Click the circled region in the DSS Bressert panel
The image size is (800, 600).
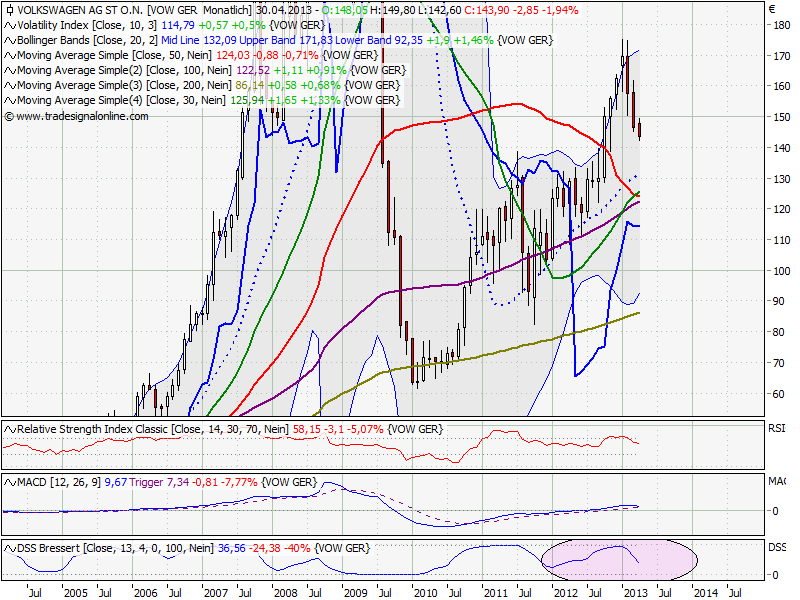(620, 560)
